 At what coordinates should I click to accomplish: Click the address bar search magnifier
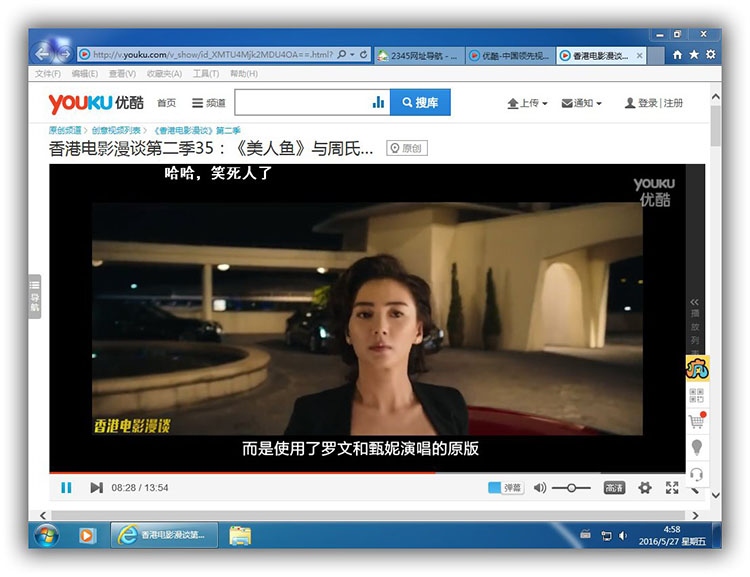[342, 55]
